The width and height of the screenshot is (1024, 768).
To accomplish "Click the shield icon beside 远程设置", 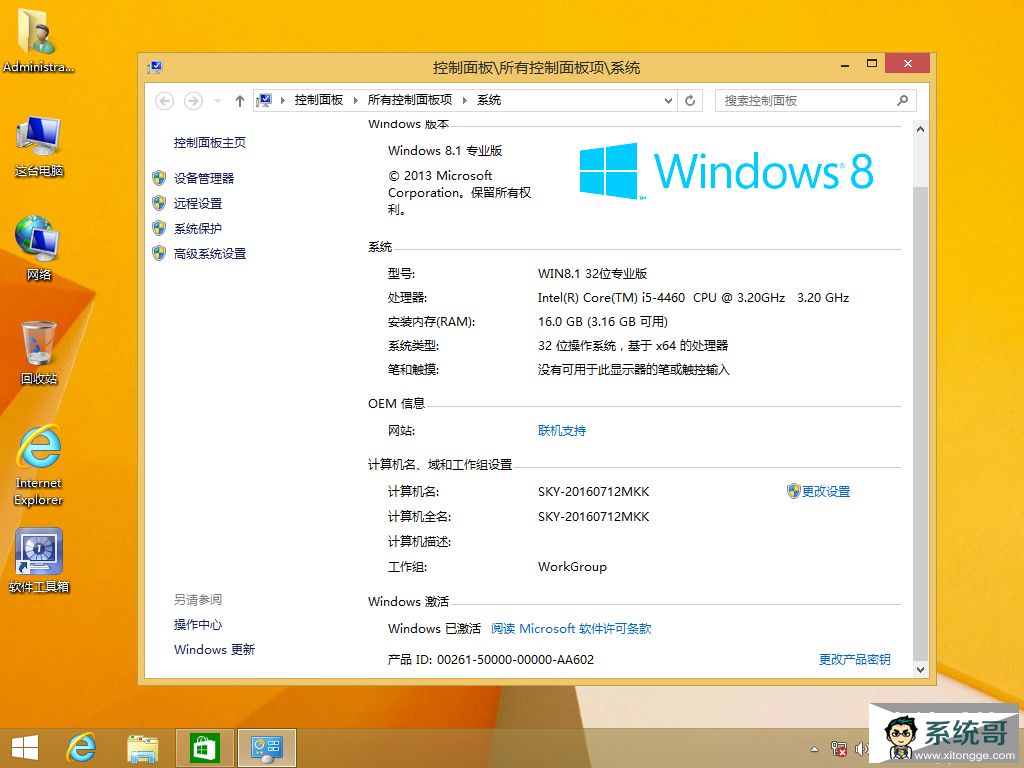I will [159, 203].
